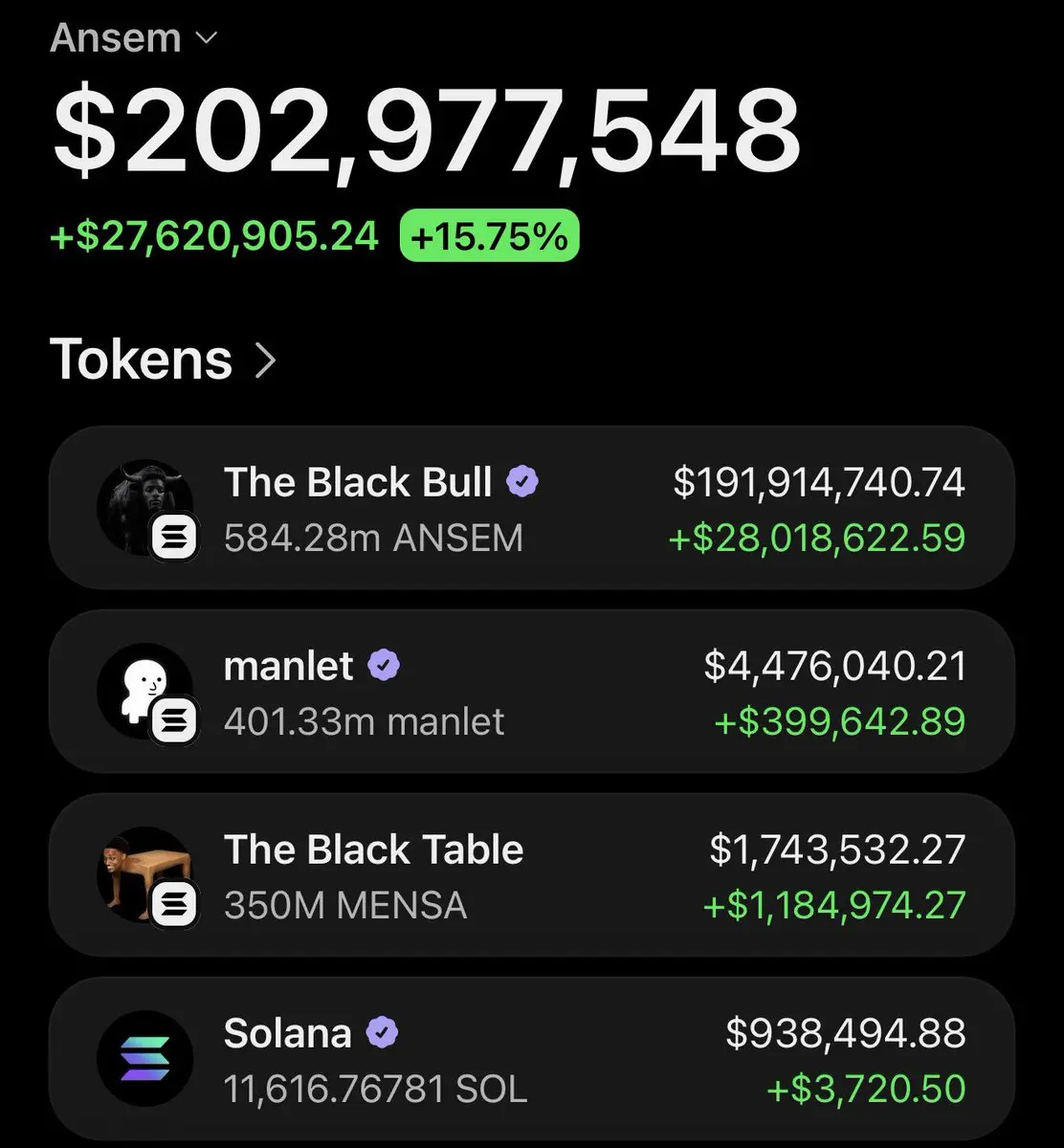The width and height of the screenshot is (1064, 1148).
Task: Tap The Black Table token image
Action: coord(145,875)
